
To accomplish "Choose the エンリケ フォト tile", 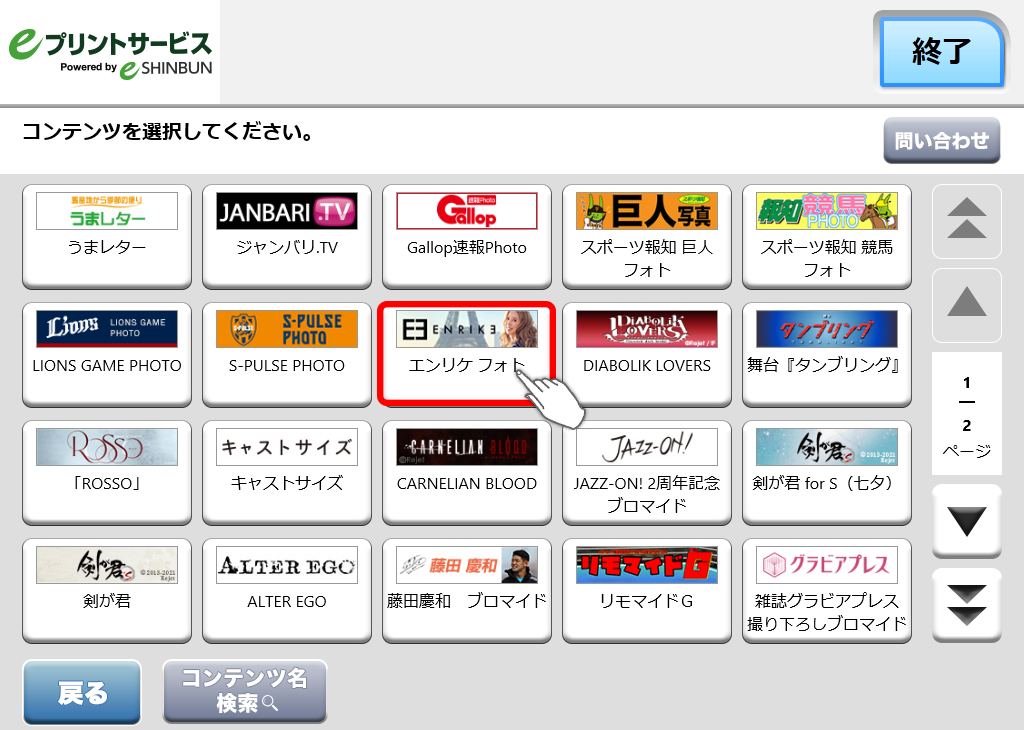I will pos(467,355).
